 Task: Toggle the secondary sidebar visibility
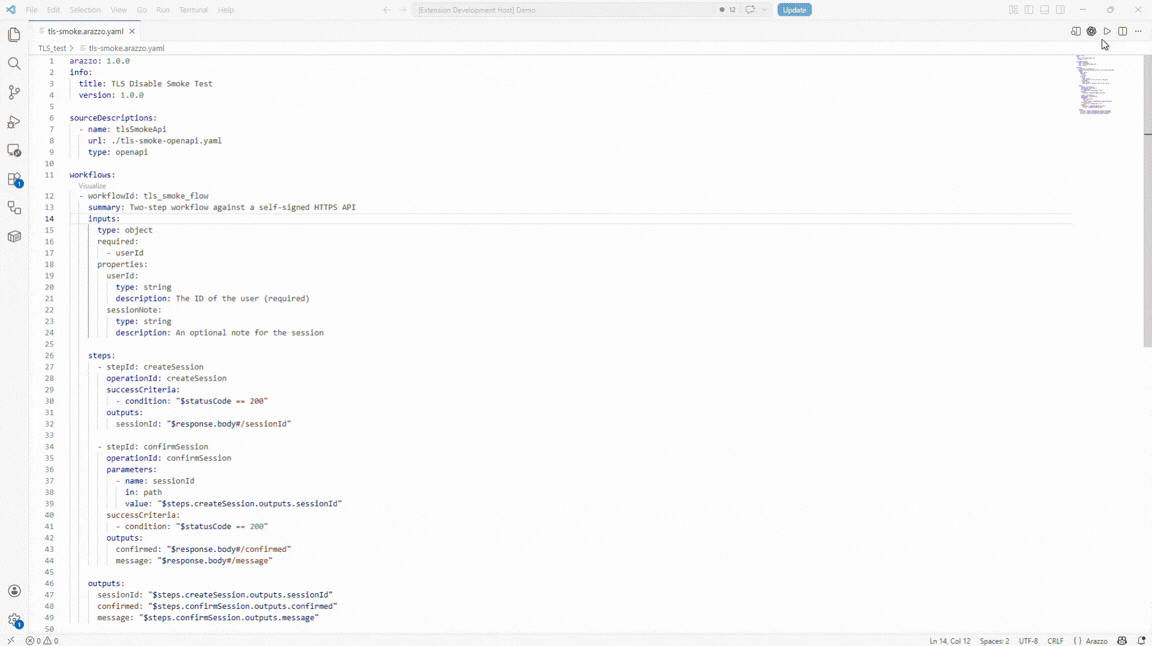1060,10
